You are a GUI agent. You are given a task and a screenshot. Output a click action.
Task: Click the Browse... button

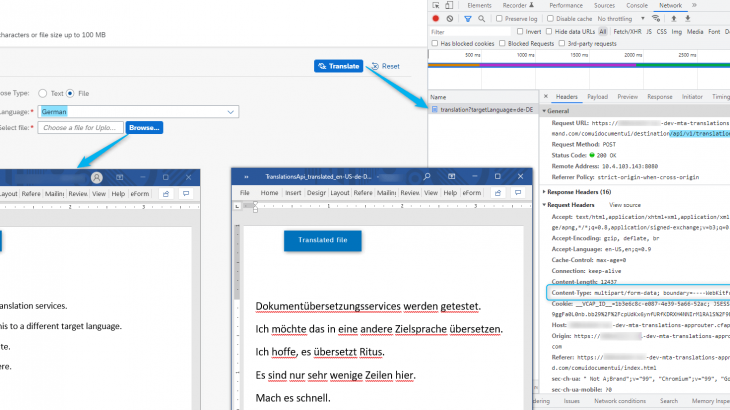[144, 128]
